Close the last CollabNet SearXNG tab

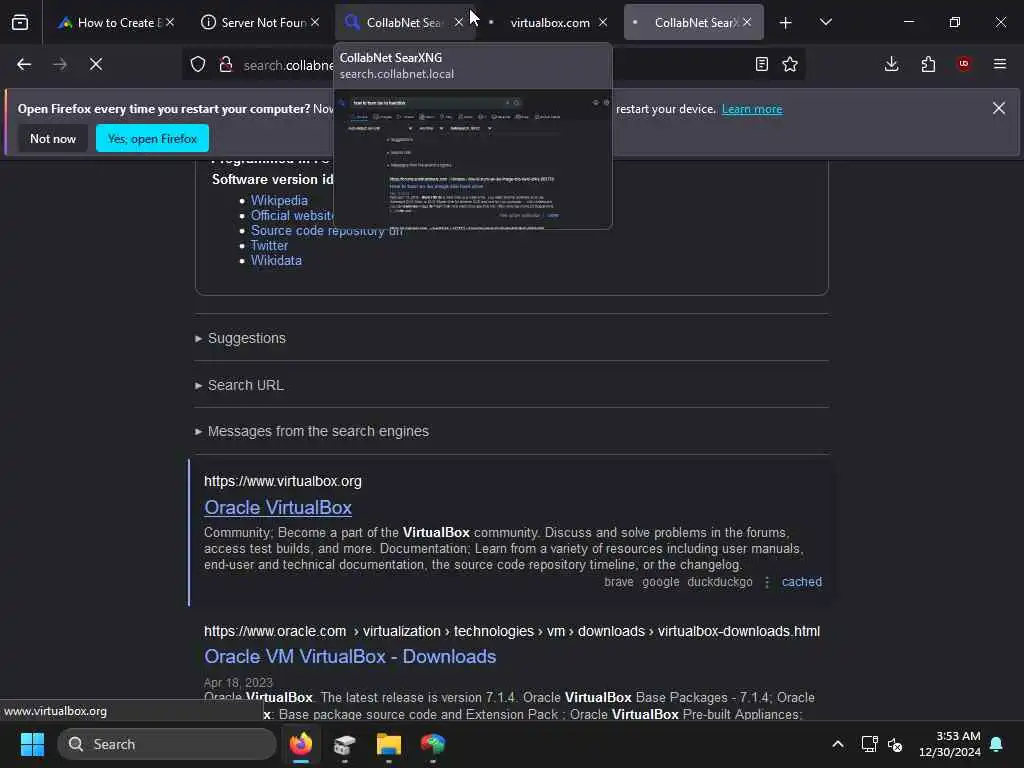click(747, 22)
